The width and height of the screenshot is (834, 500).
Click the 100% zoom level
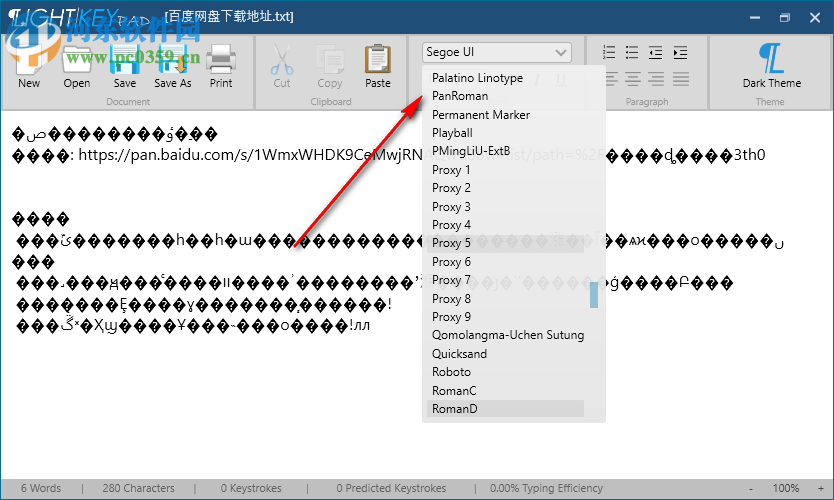786,488
